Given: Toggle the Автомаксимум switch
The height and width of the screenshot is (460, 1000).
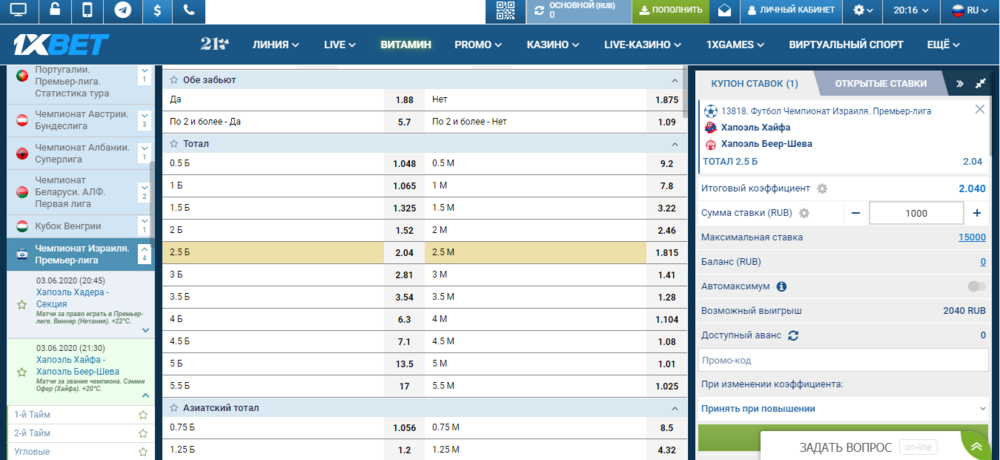Looking at the screenshot, I should click(x=976, y=286).
